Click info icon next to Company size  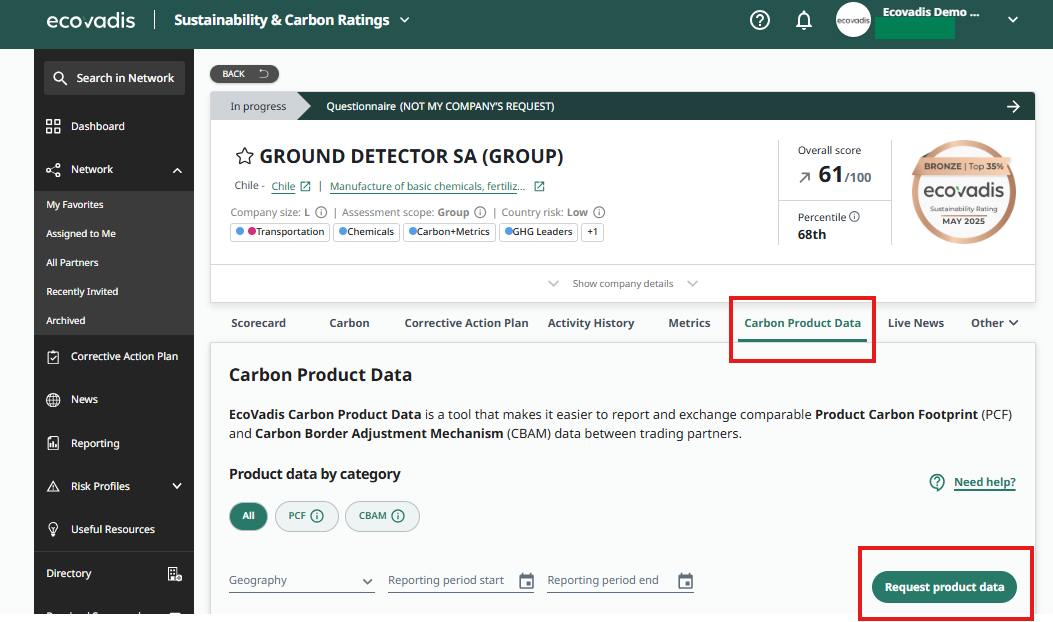[x=321, y=212]
